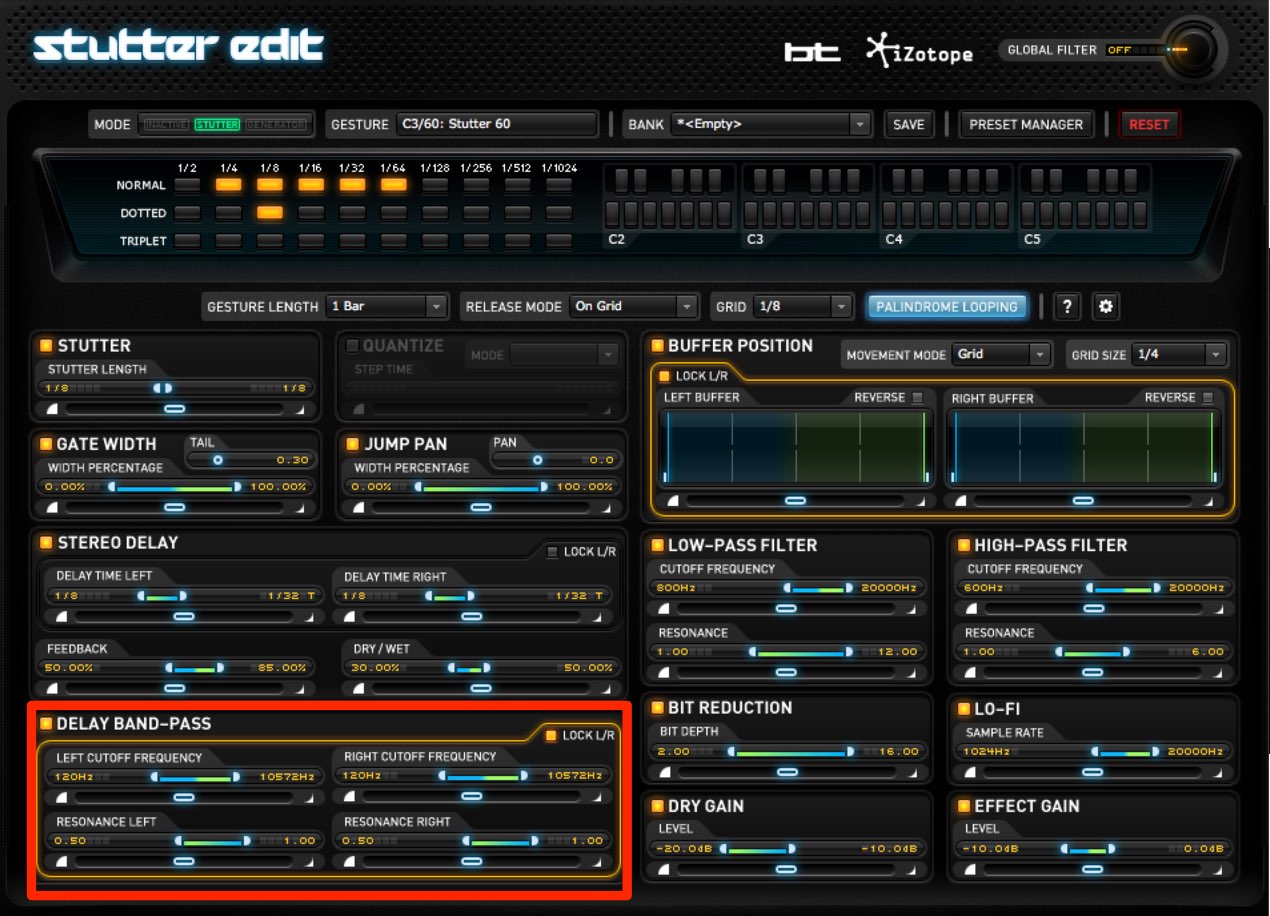Toggle the Normal 1/1024 stutter value
This screenshot has height=916, width=1270.
[559, 184]
